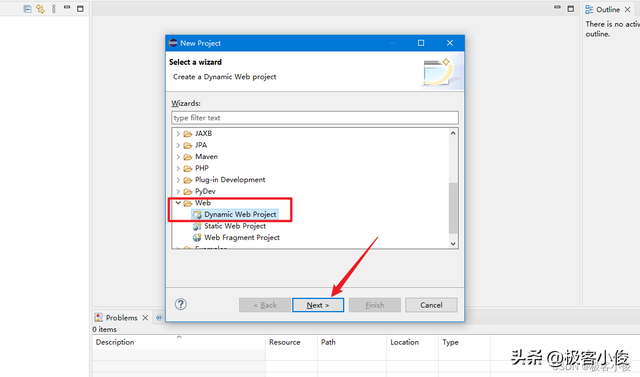Expand the PHP folder

(x=178, y=168)
